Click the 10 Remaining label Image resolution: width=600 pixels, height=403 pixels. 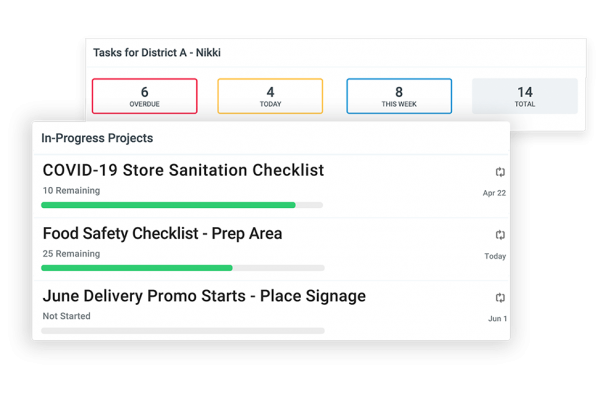[x=71, y=191]
